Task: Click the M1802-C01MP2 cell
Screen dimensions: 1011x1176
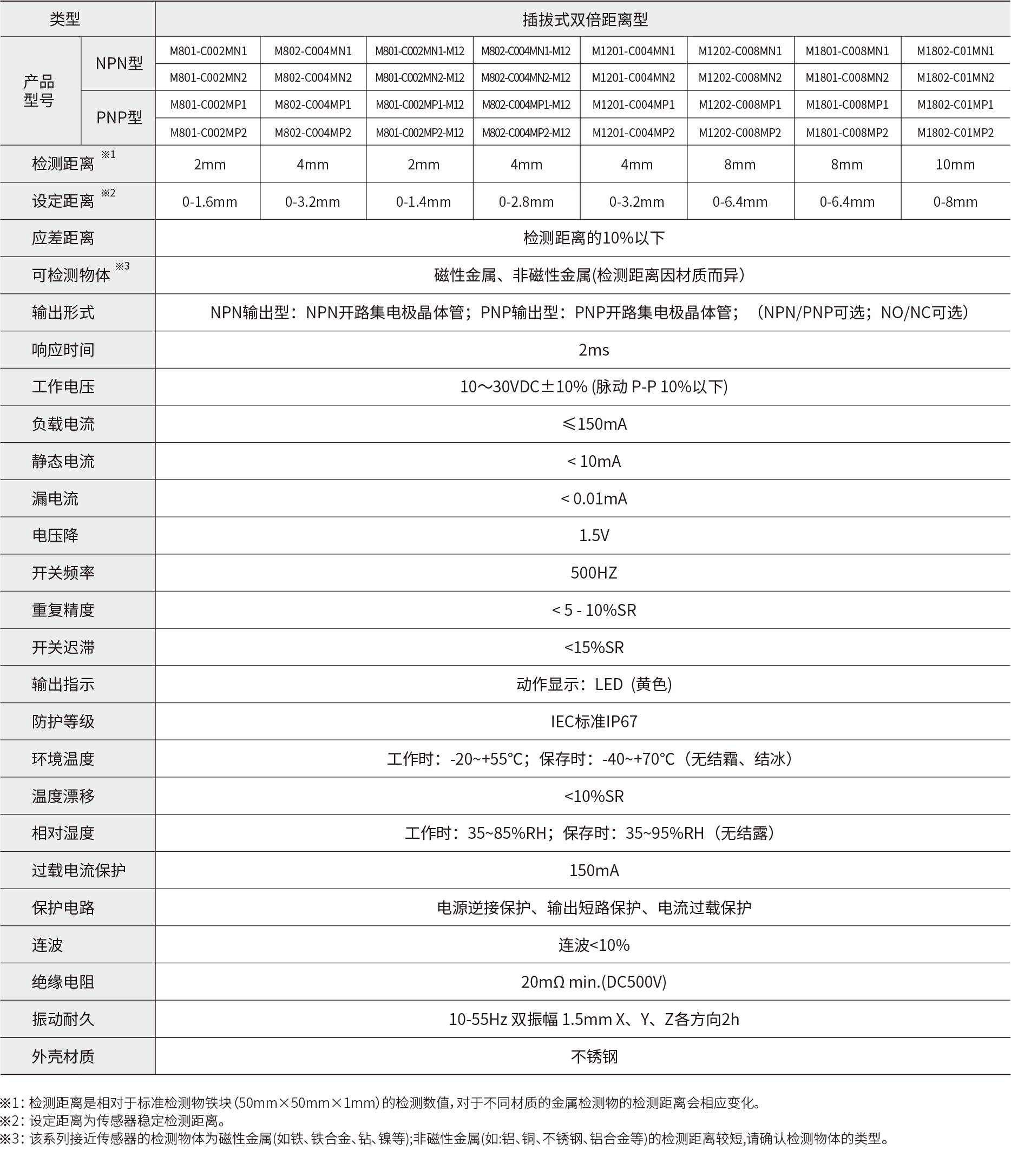Action: click(x=955, y=133)
